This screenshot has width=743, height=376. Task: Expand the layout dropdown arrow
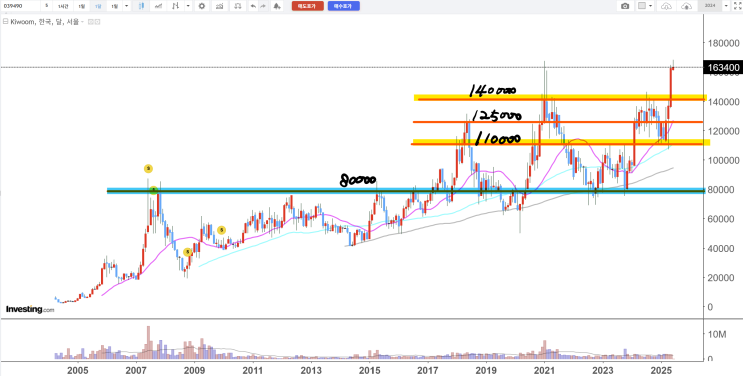coord(651,6)
